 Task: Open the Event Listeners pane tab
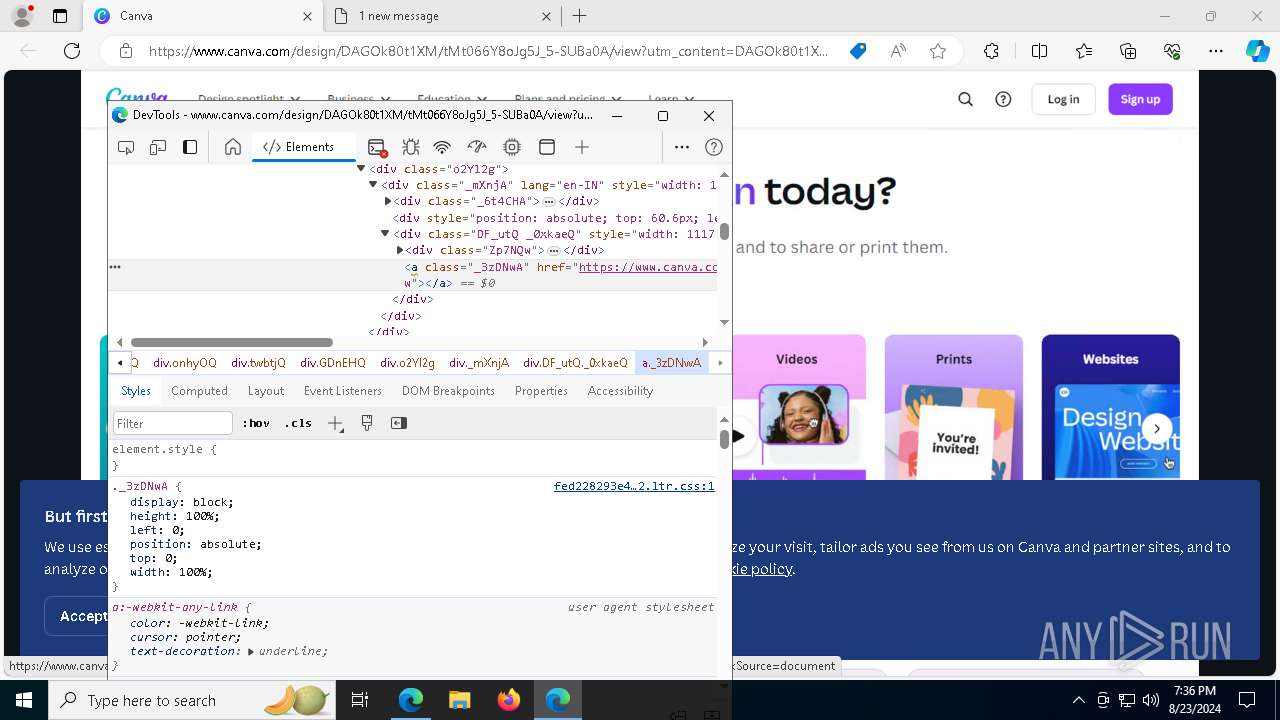coord(343,391)
